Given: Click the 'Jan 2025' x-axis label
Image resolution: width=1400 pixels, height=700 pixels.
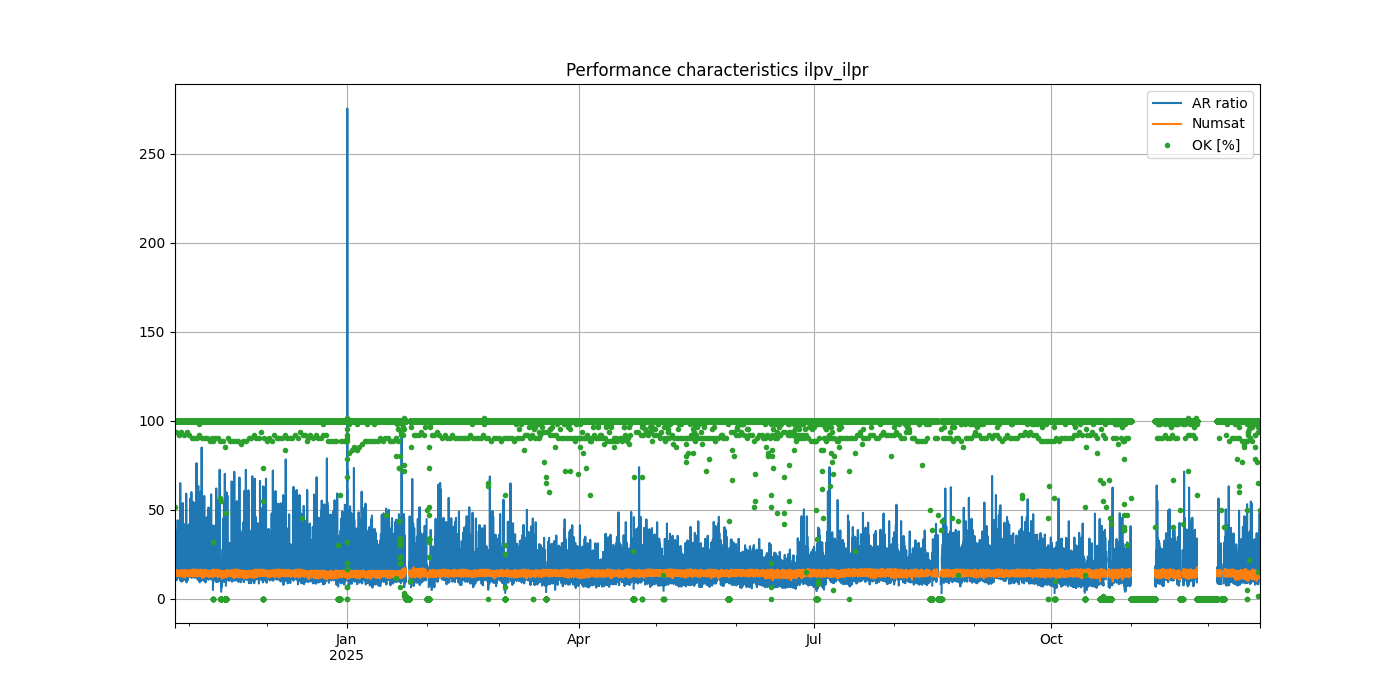Looking at the screenshot, I should [x=346, y=647].
